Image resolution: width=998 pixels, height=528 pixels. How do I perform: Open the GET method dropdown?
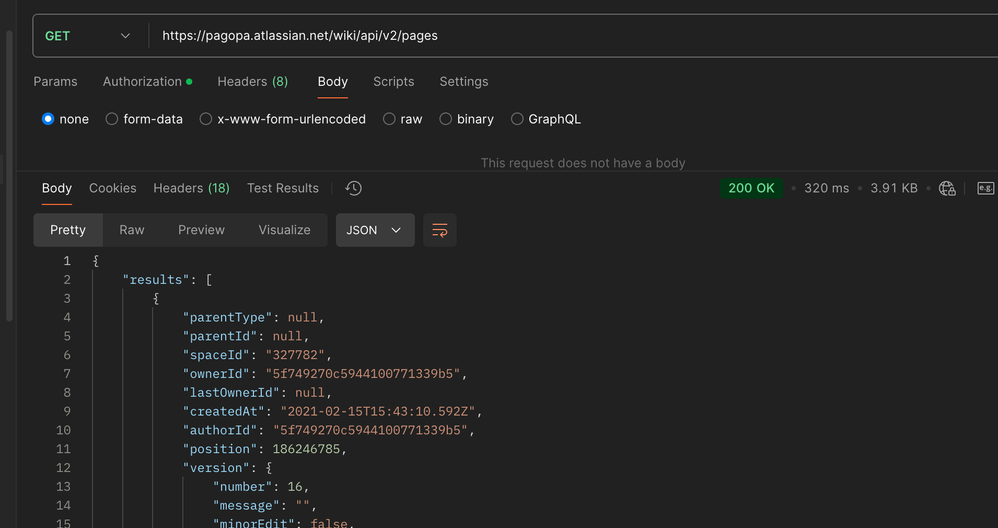tap(88, 36)
